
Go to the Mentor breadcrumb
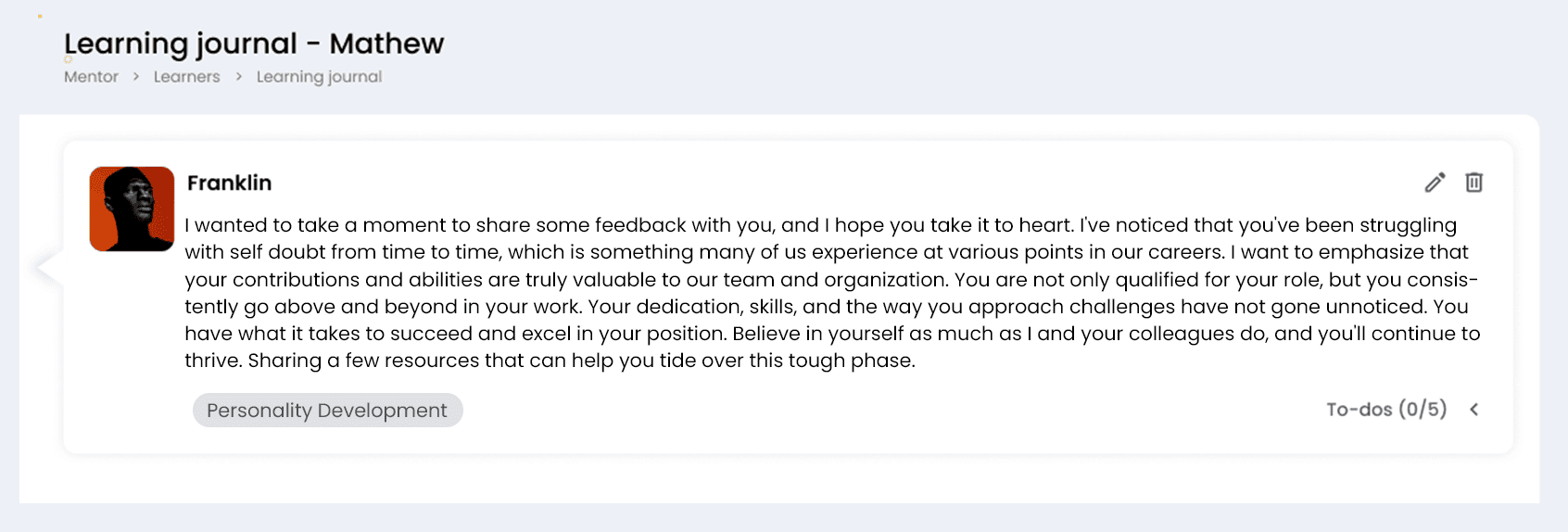[91, 77]
